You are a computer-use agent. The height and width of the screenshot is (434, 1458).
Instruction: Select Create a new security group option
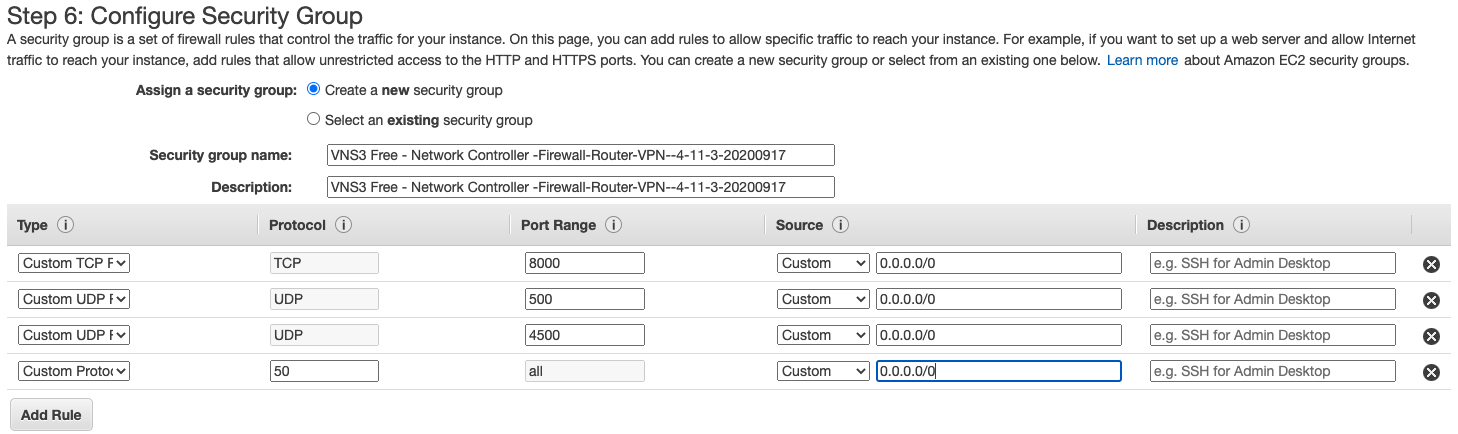click(314, 89)
